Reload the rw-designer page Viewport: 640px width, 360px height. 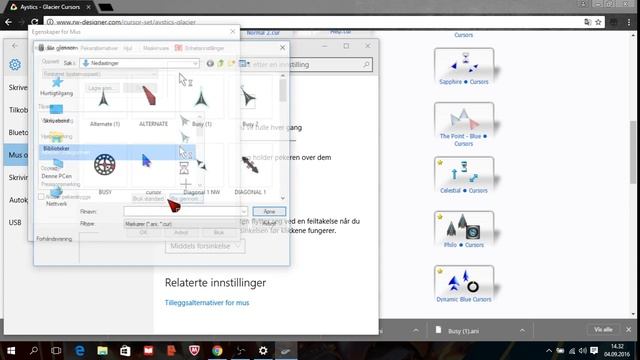coord(35,22)
